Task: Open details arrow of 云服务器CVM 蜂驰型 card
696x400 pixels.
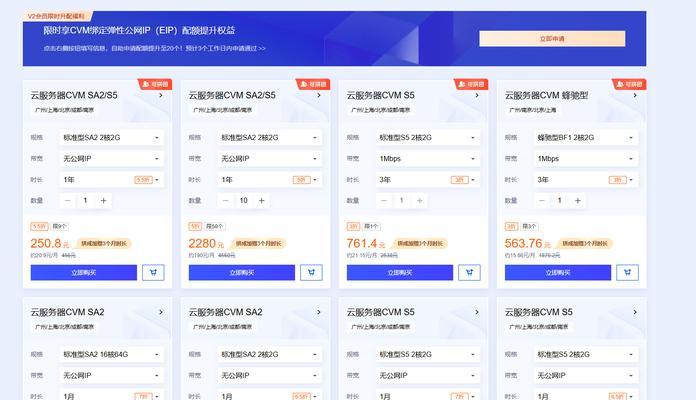Action: pyautogui.click(x=635, y=95)
